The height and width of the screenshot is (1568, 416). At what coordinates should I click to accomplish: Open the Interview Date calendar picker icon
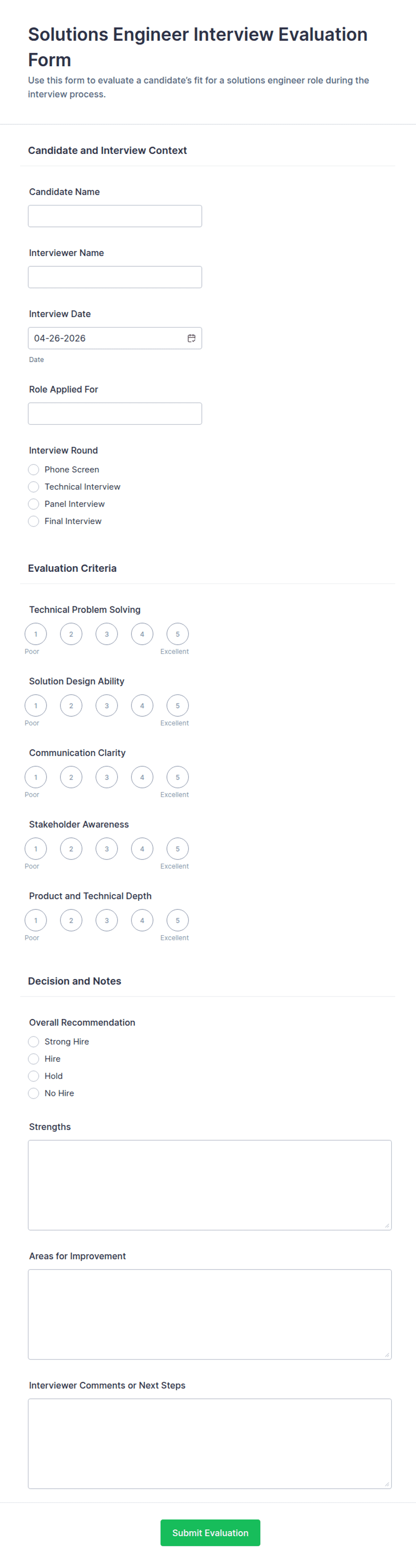(191, 338)
